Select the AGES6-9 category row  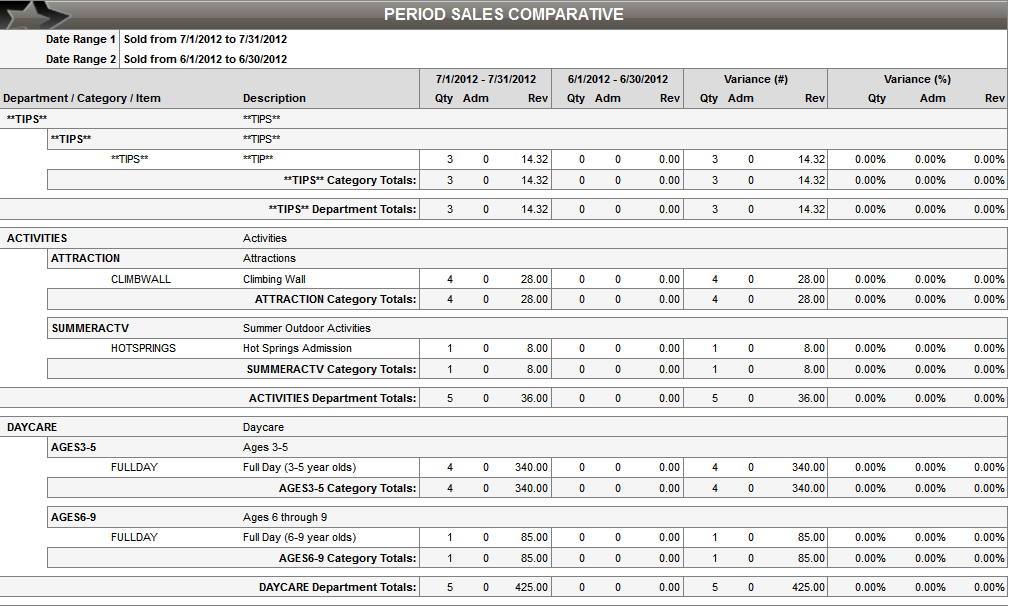73,517
